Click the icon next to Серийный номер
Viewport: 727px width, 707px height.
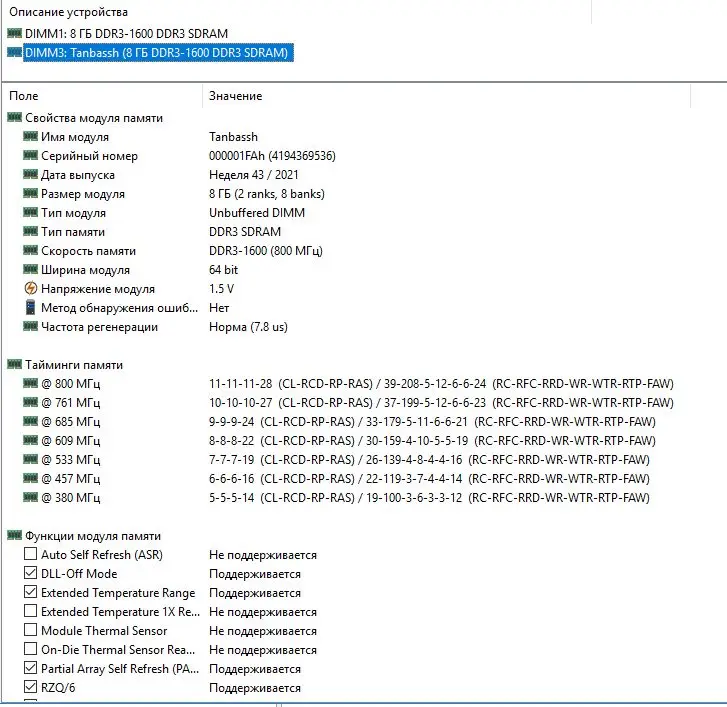click(x=30, y=155)
